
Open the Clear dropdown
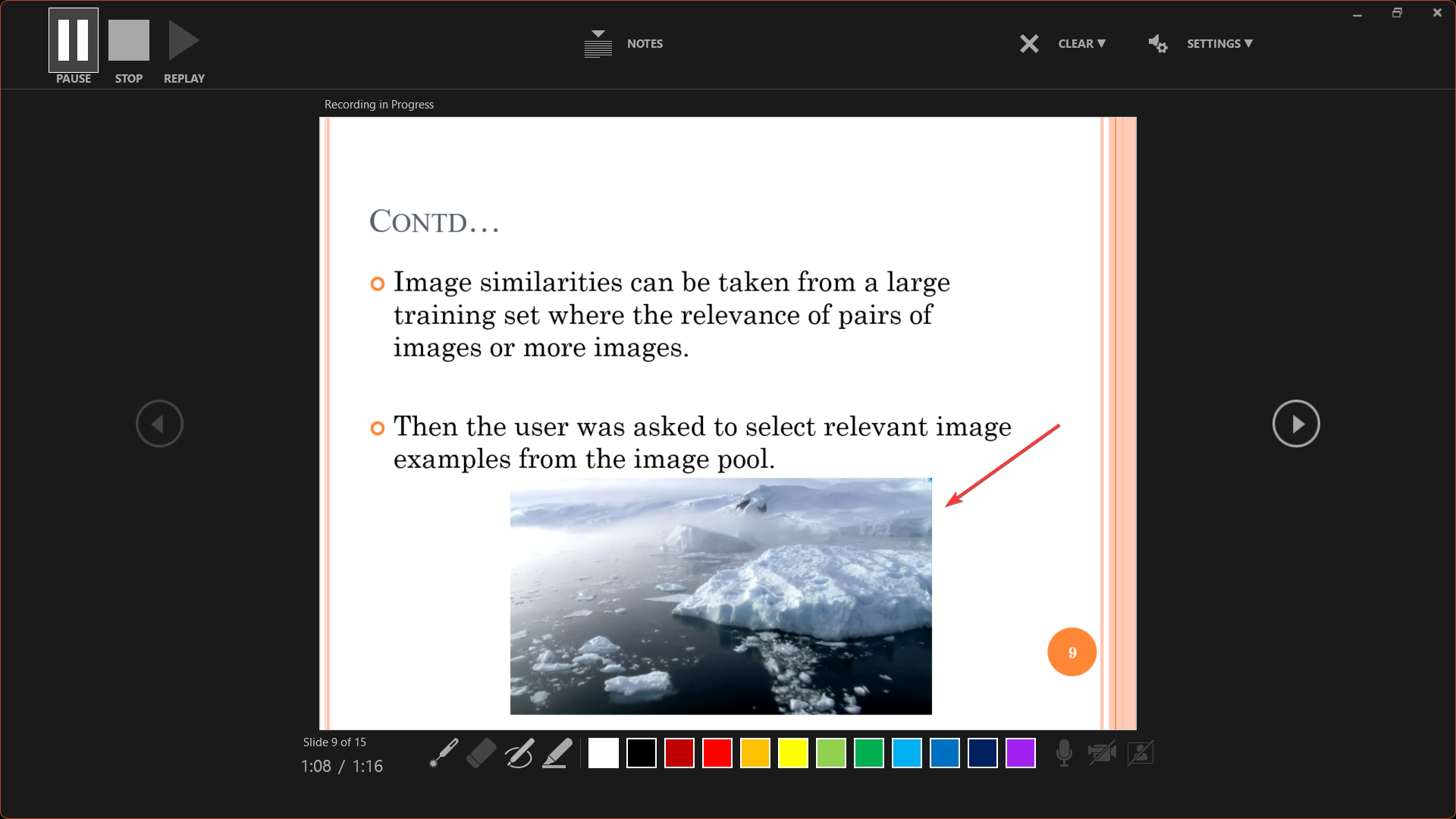point(1081,44)
